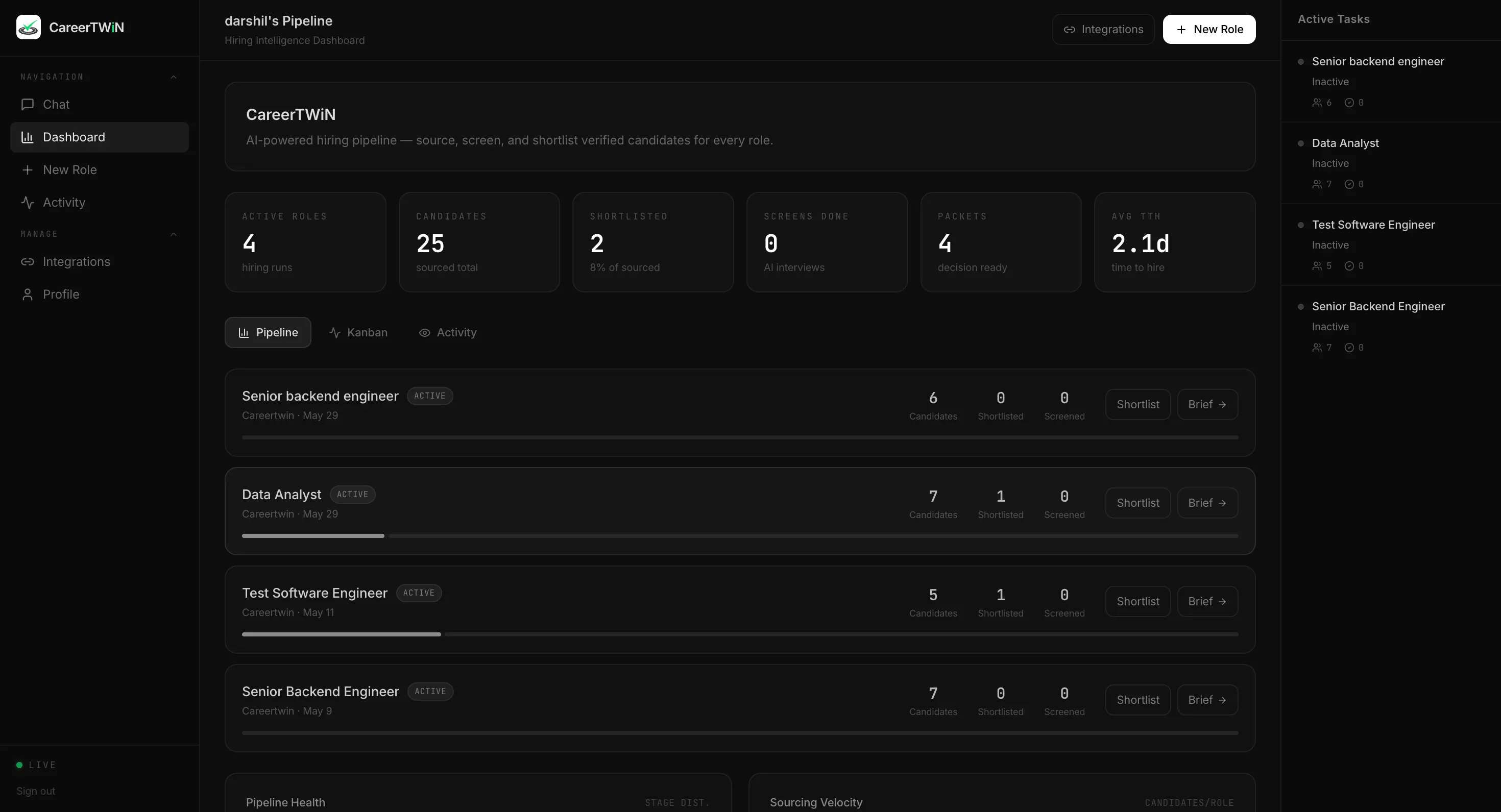Click Shortlist for Data Analyst
1501x812 pixels.
click(1138, 503)
